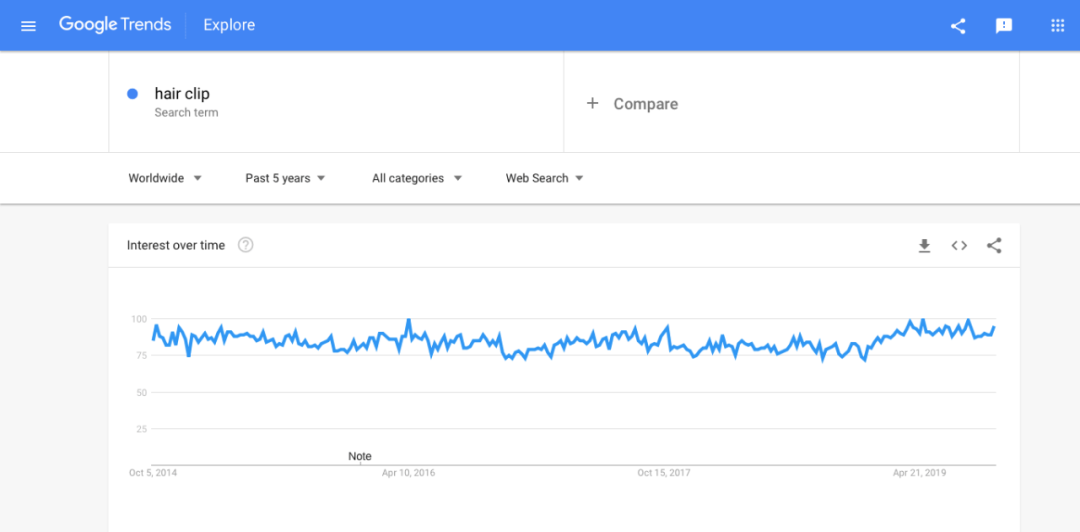Click the Google Trends logo
1080x532 pixels.
(x=115, y=25)
